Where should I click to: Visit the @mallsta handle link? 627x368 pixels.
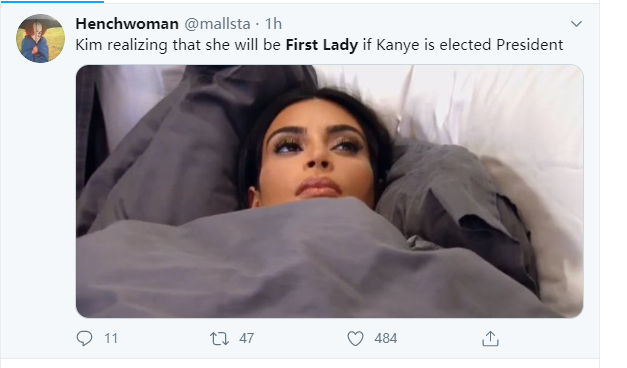(217, 24)
